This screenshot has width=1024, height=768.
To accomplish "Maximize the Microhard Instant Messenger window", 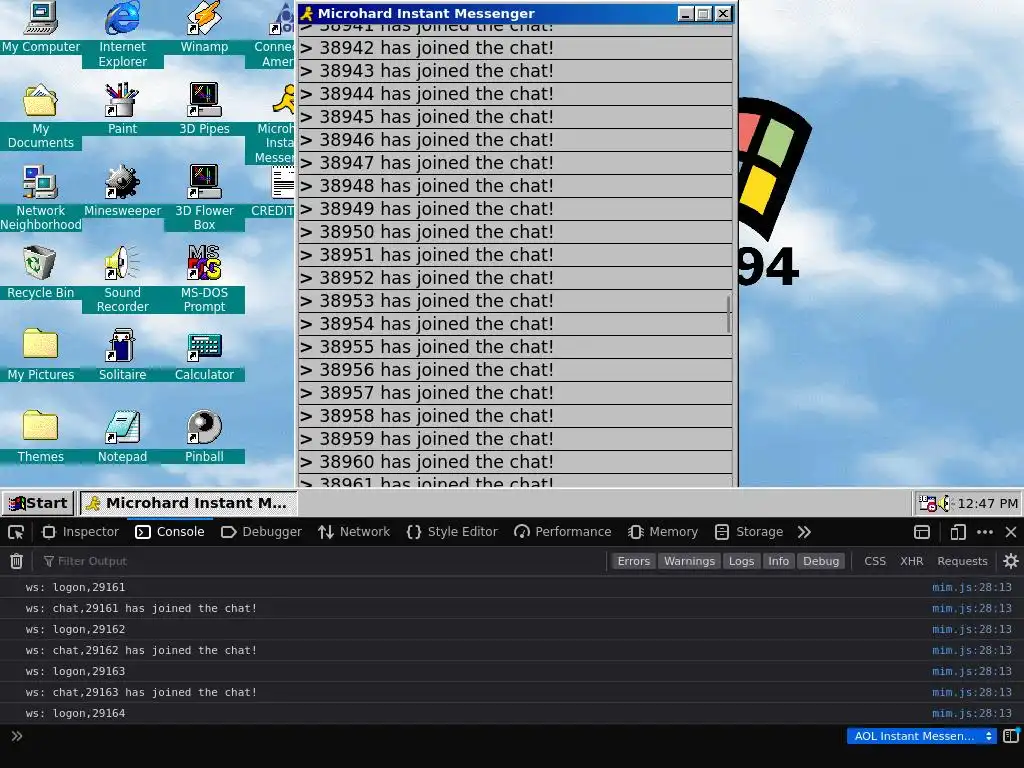I will pos(703,14).
